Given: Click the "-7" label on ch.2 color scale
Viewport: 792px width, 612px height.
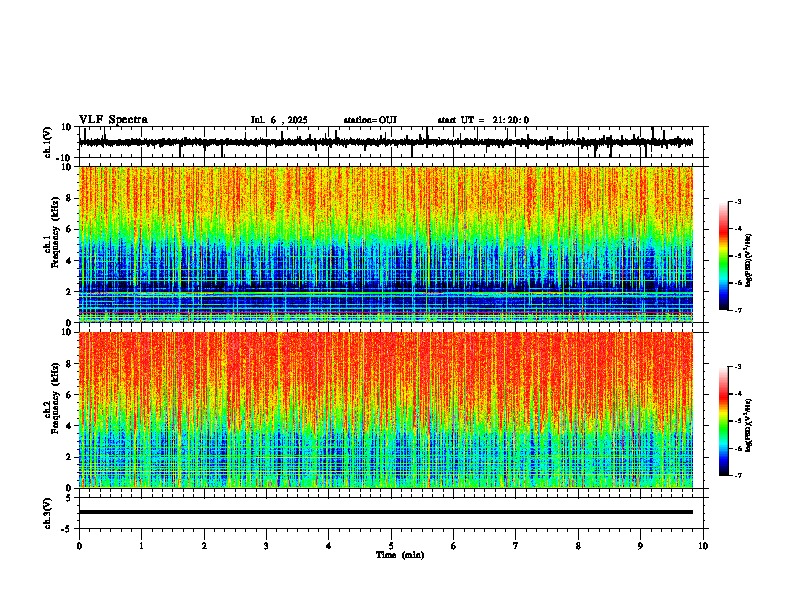Looking at the screenshot, I should [x=737, y=476].
